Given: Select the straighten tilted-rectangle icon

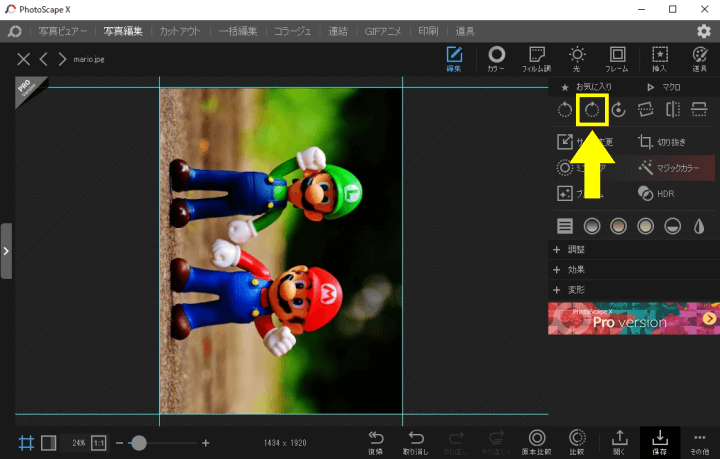Looking at the screenshot, I should click(x=646, y=110).
